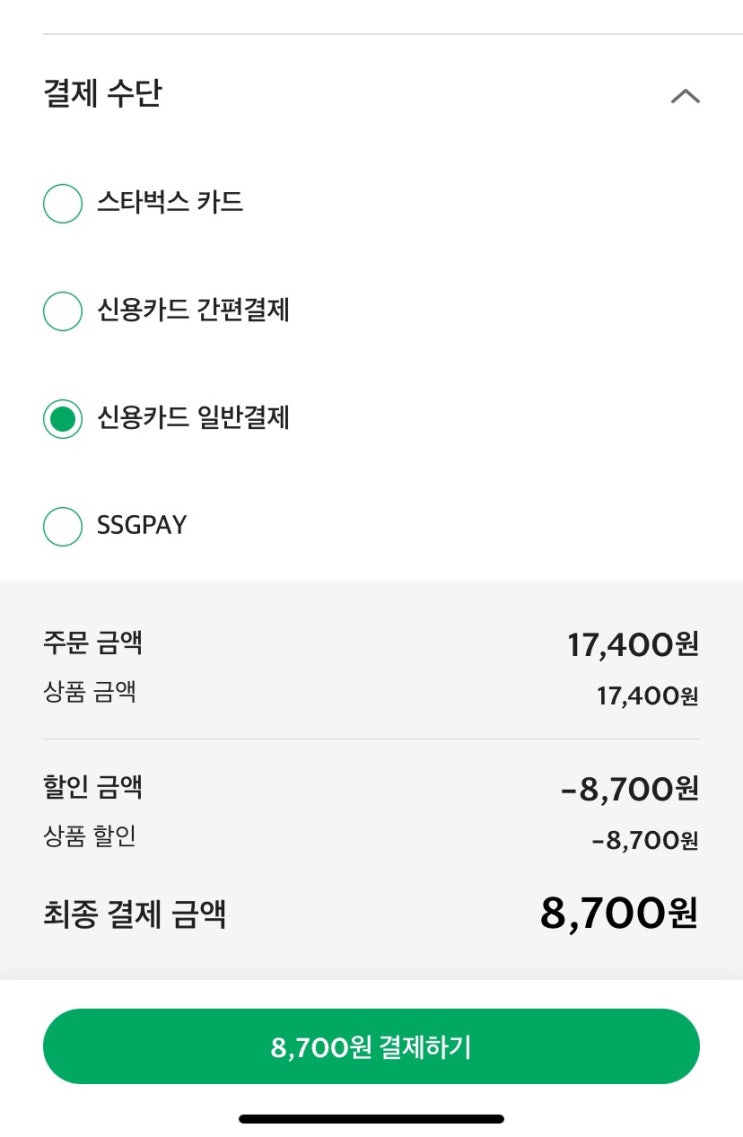Tap the 신용카드 간편결제 label text
This screenshot has width=743, height=1137.
pyautogui.click(x=193, y=310)
